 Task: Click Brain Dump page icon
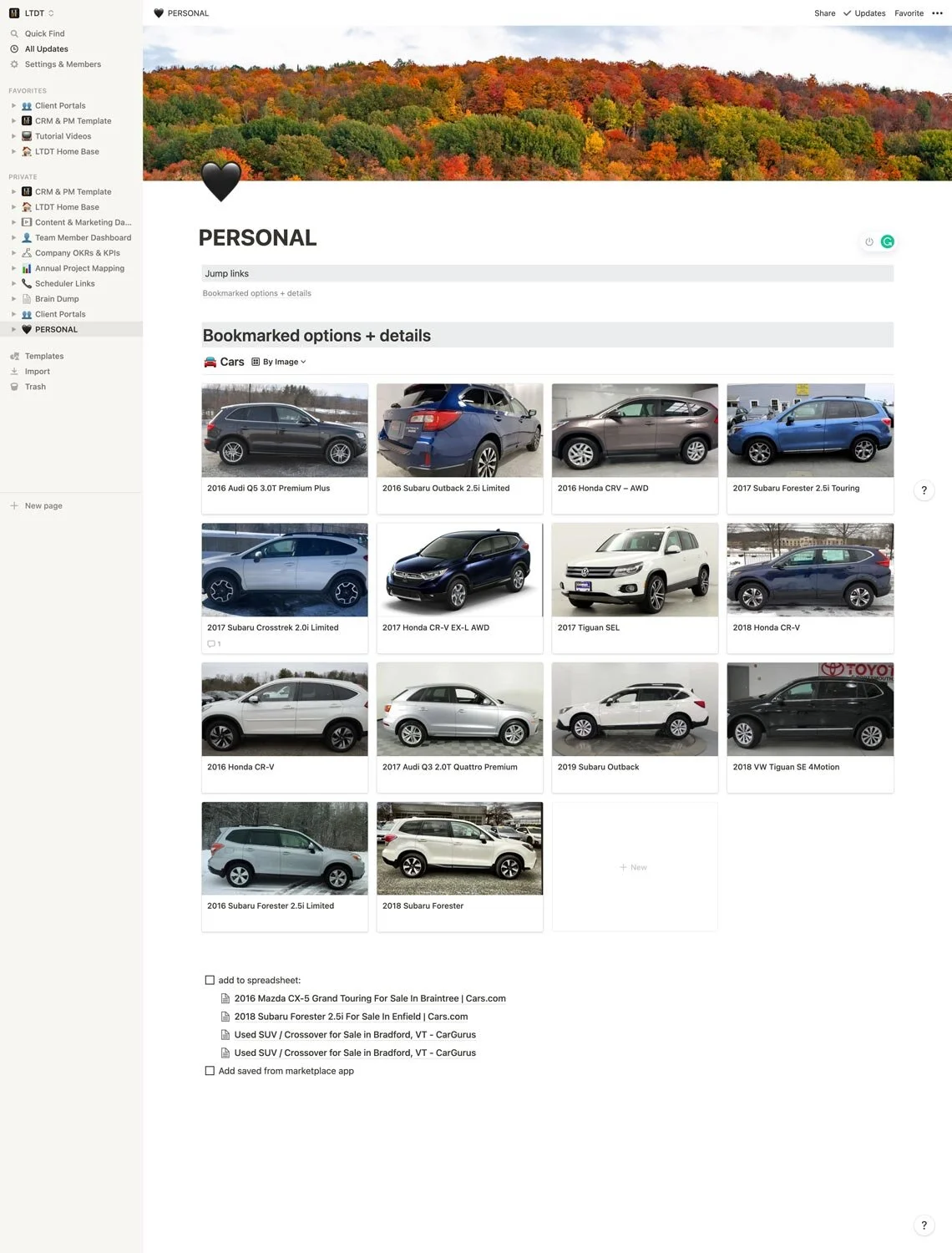[x=27, y=299]
